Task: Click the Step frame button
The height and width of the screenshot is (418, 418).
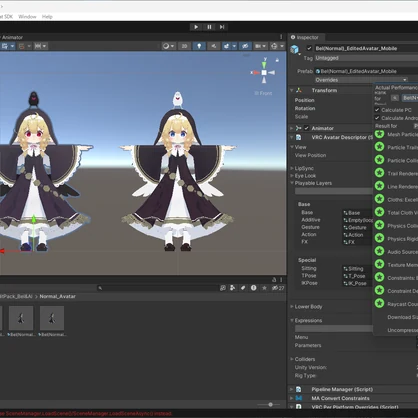Action: (x=222, y=27)
